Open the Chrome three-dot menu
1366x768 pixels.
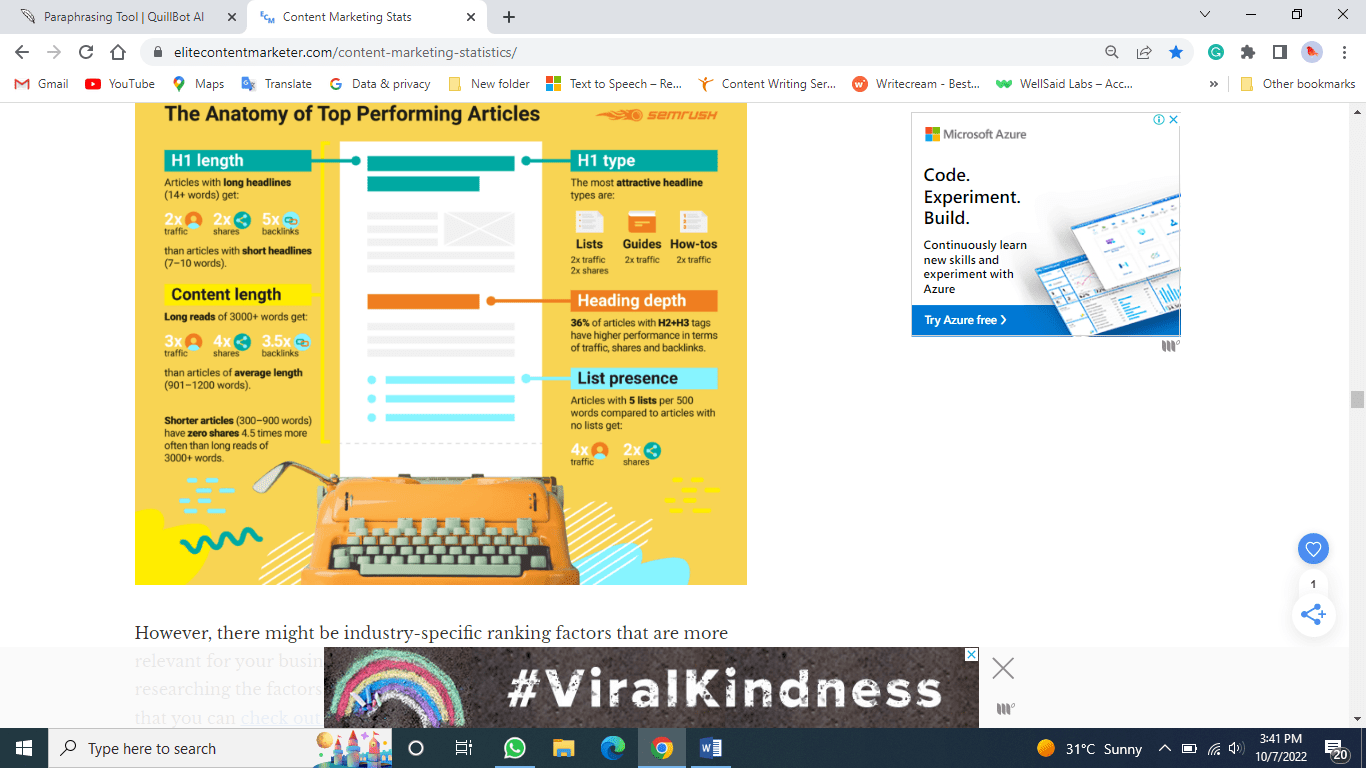point(1344,52)
